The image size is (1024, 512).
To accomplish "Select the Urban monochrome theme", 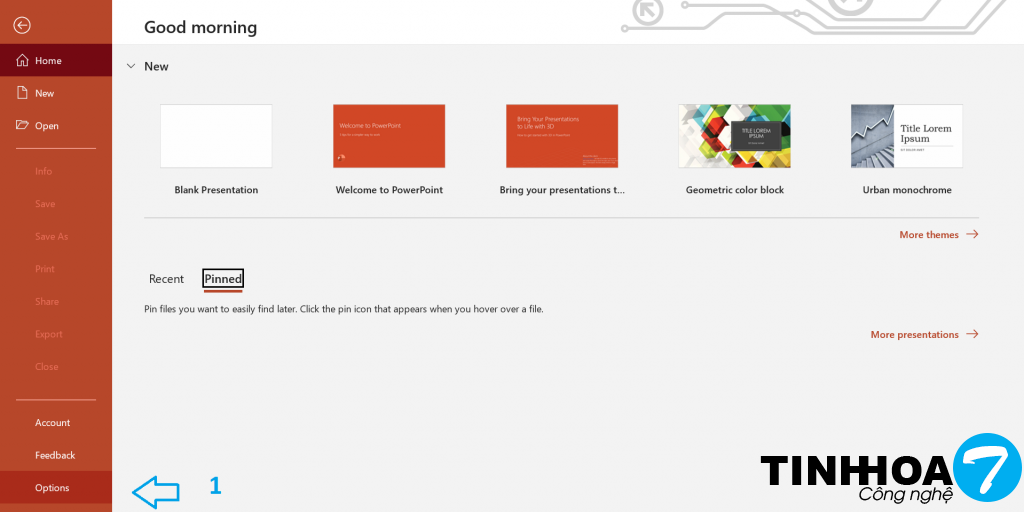I will pos(907,136).
